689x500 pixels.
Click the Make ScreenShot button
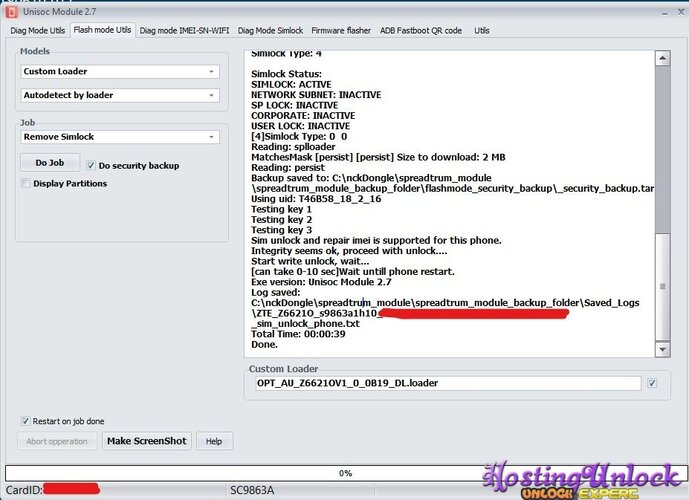(x=147, y=441)
